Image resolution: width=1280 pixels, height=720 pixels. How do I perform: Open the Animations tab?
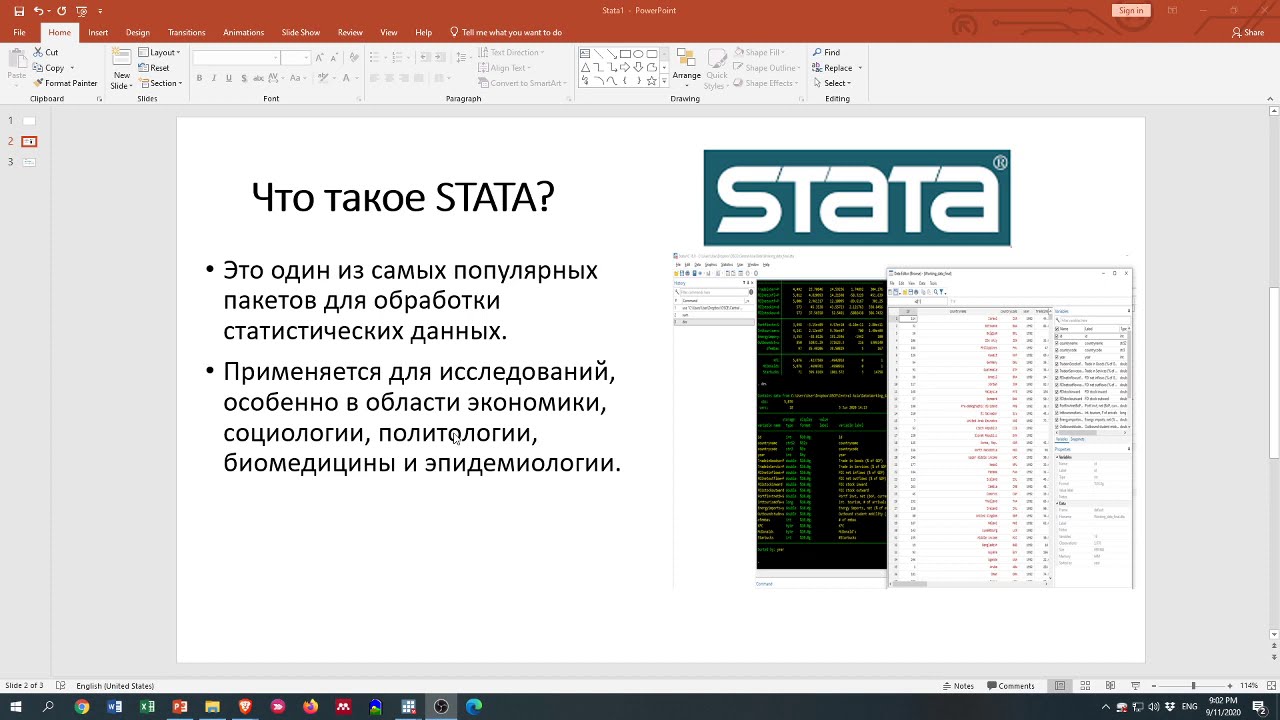coord(244,32)
